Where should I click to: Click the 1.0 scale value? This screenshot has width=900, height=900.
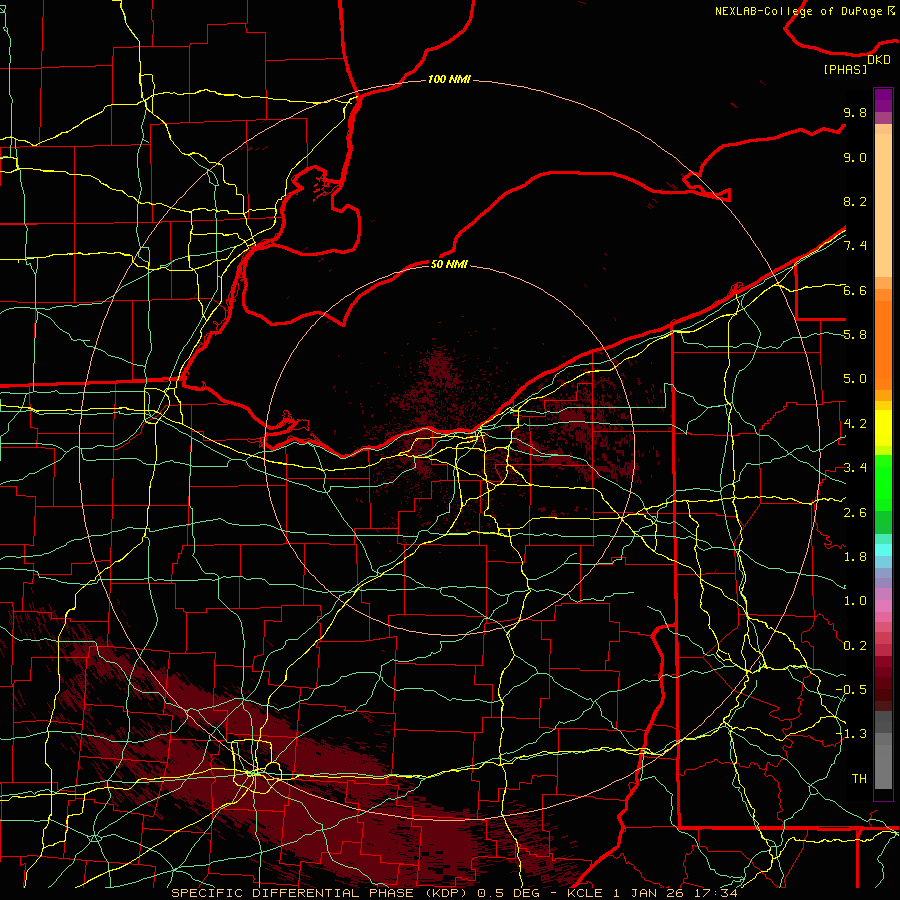[x=855, y=601]
